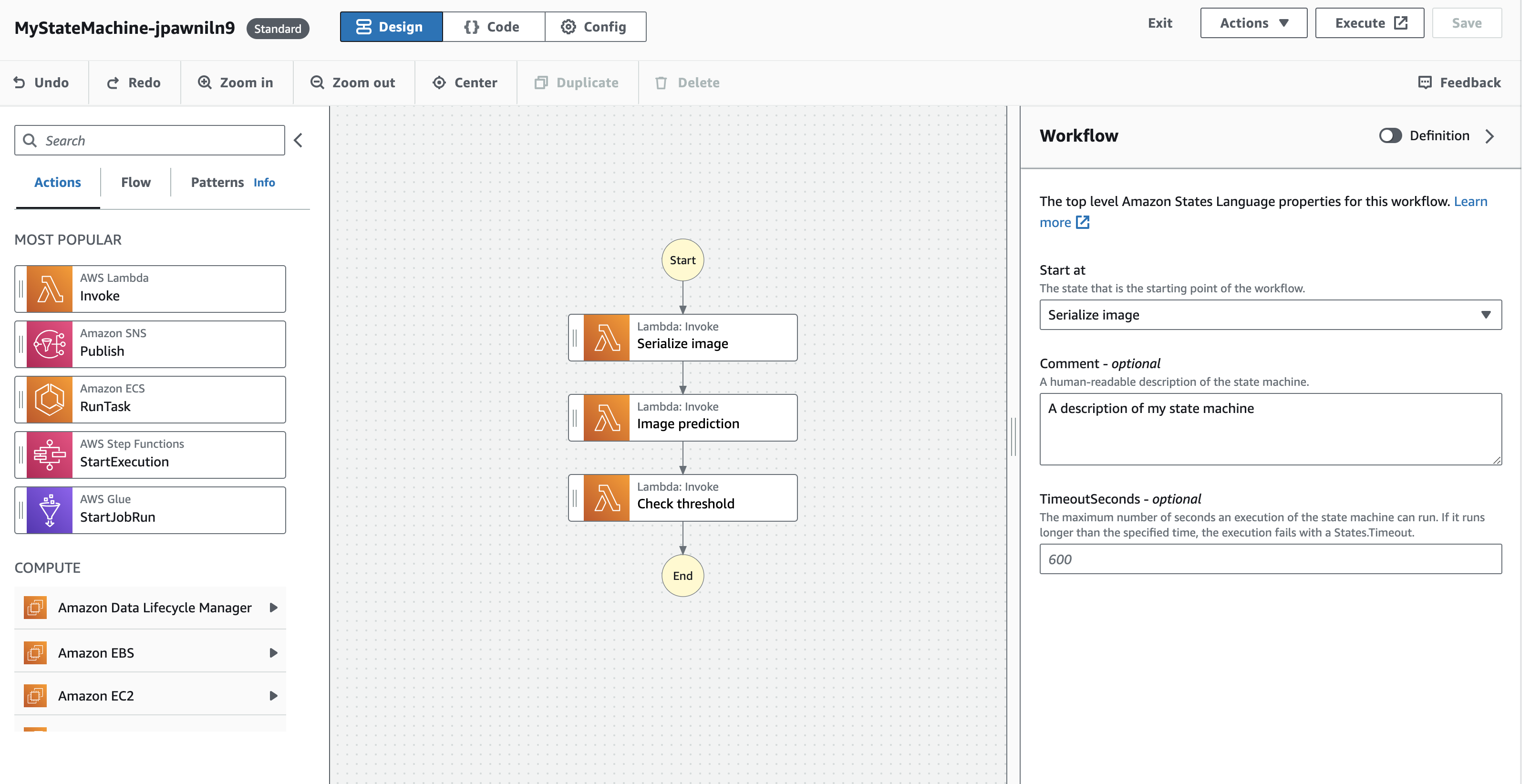Click the Comment text area
The height and width of the screenshot is (784, 1530).
1271,429
